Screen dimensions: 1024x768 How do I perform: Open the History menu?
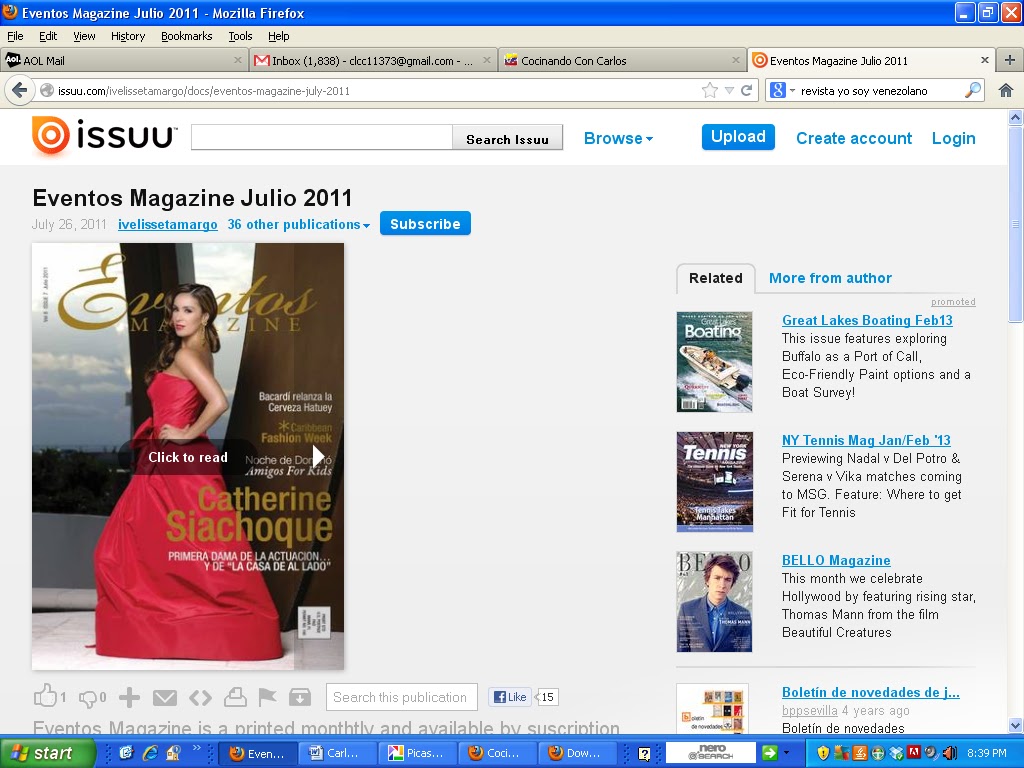[128, 36]
